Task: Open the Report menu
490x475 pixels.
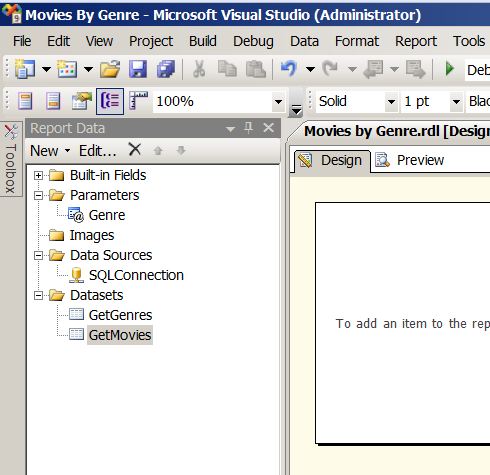Action: (416, 41)
